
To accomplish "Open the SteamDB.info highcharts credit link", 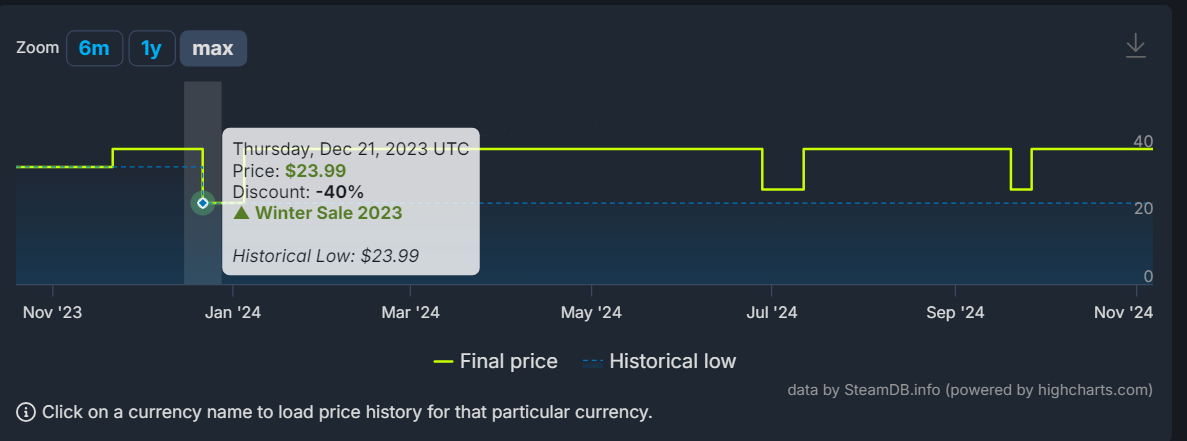I will 970,389.
